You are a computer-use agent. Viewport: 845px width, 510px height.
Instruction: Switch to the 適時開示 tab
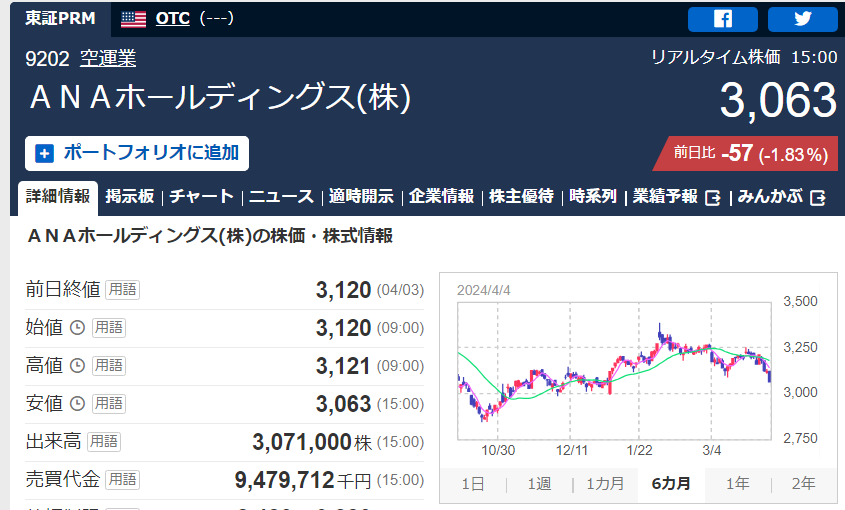pyautogui.click(x=362, y=197)
